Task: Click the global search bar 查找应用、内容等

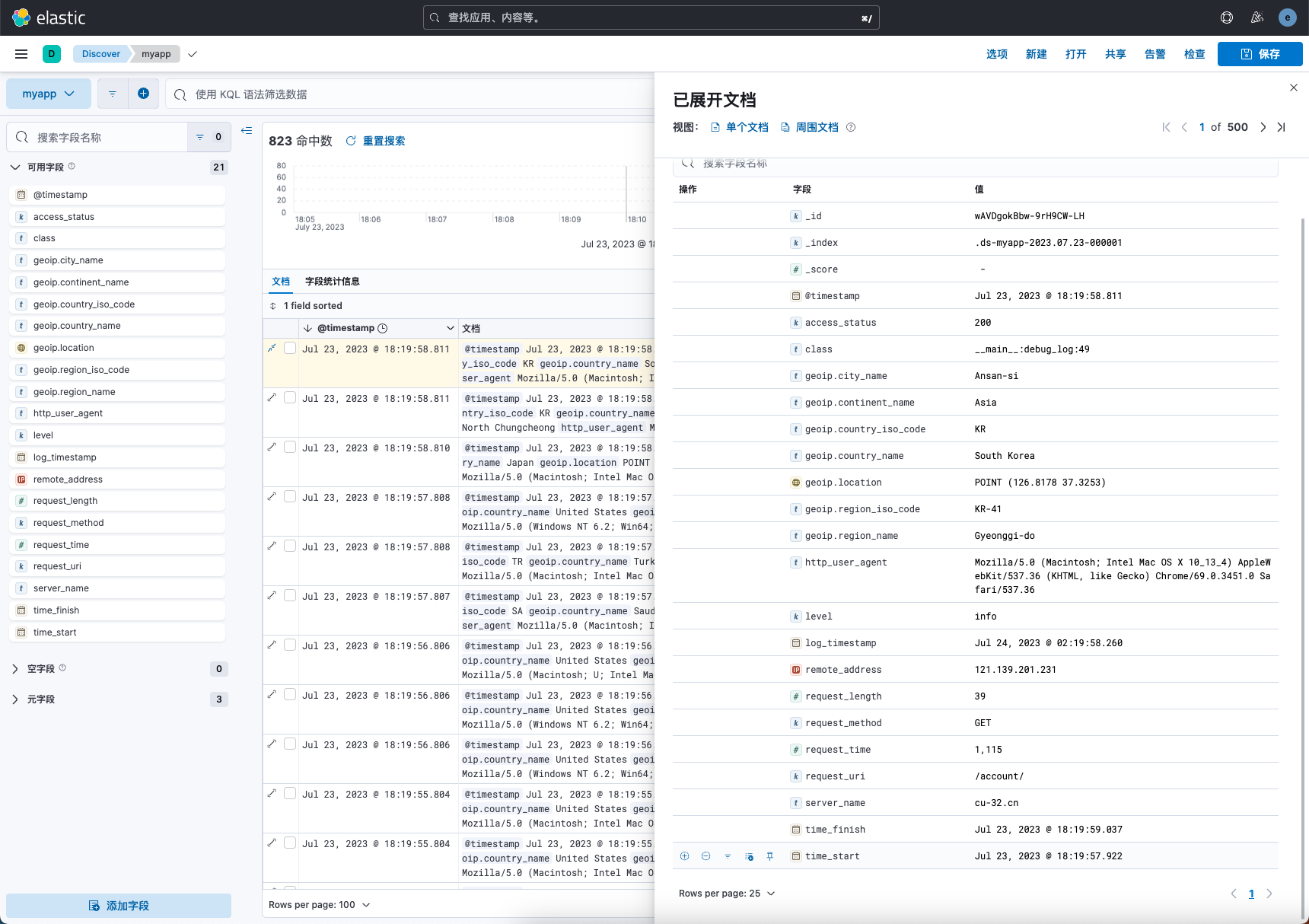Action: [651, 18]
